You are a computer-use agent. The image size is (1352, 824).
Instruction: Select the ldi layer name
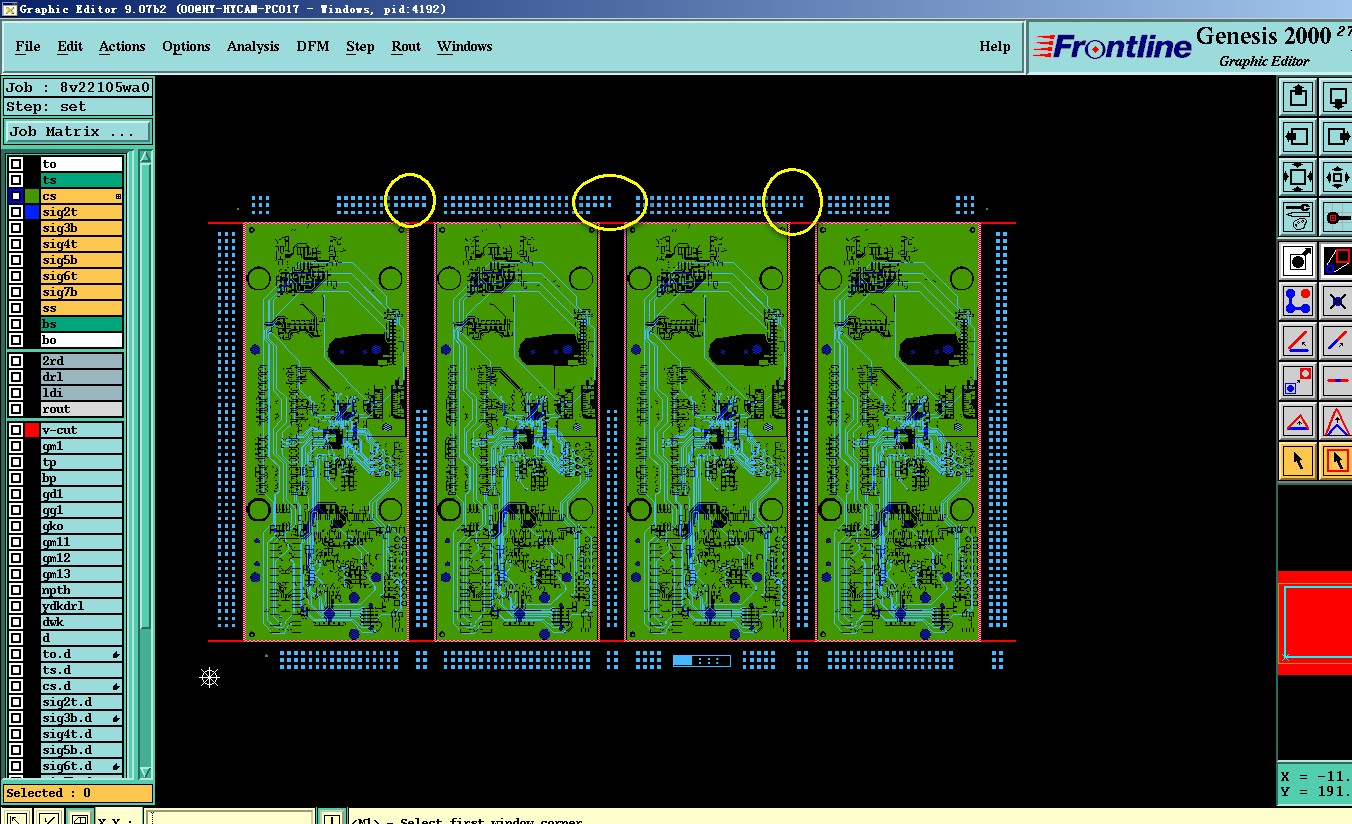(x=82, y=393)
